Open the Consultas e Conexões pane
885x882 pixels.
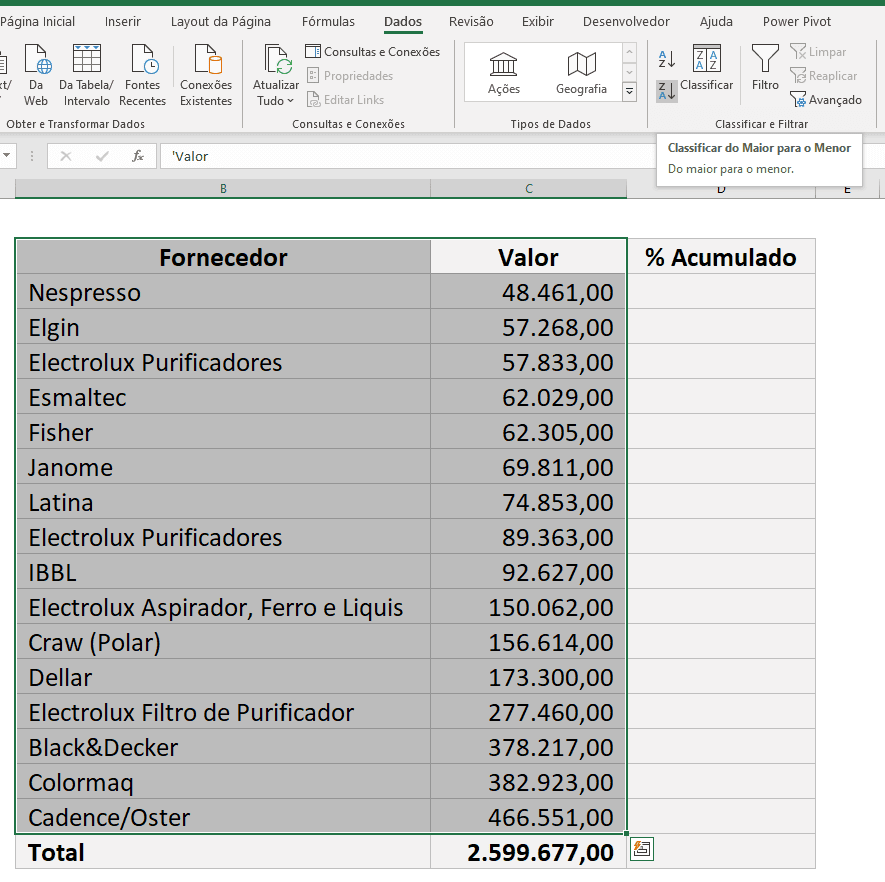(x=373, y=52)
